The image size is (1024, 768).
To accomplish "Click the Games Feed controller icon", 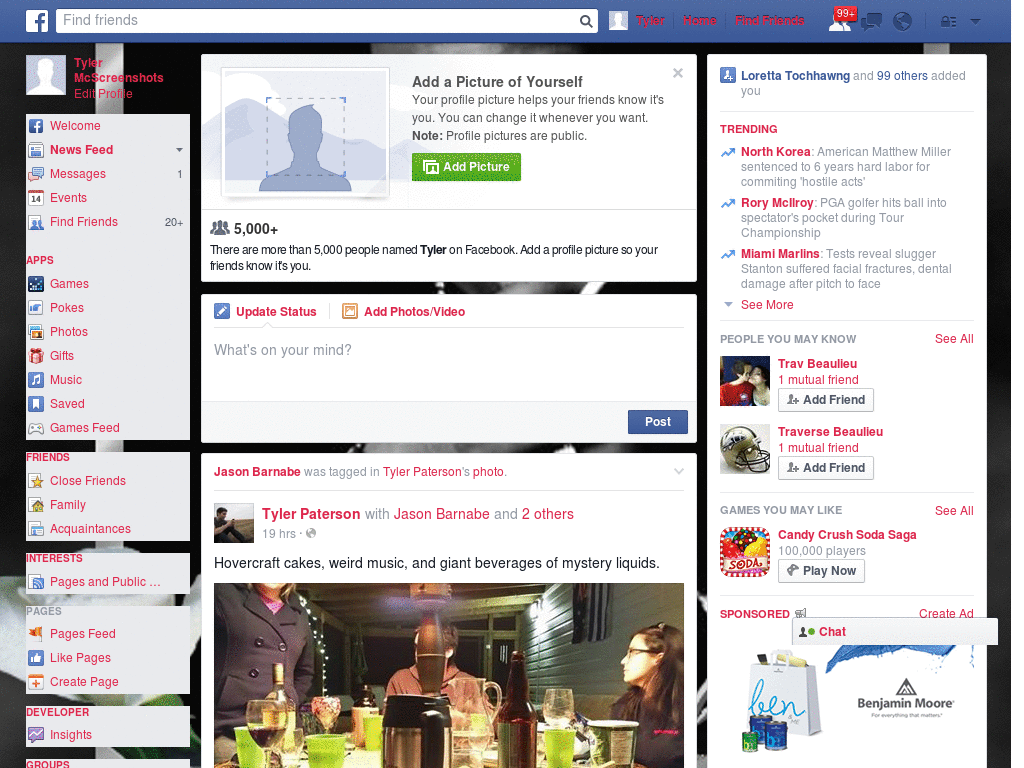I will pyautogui.click(x=36, y=428).
